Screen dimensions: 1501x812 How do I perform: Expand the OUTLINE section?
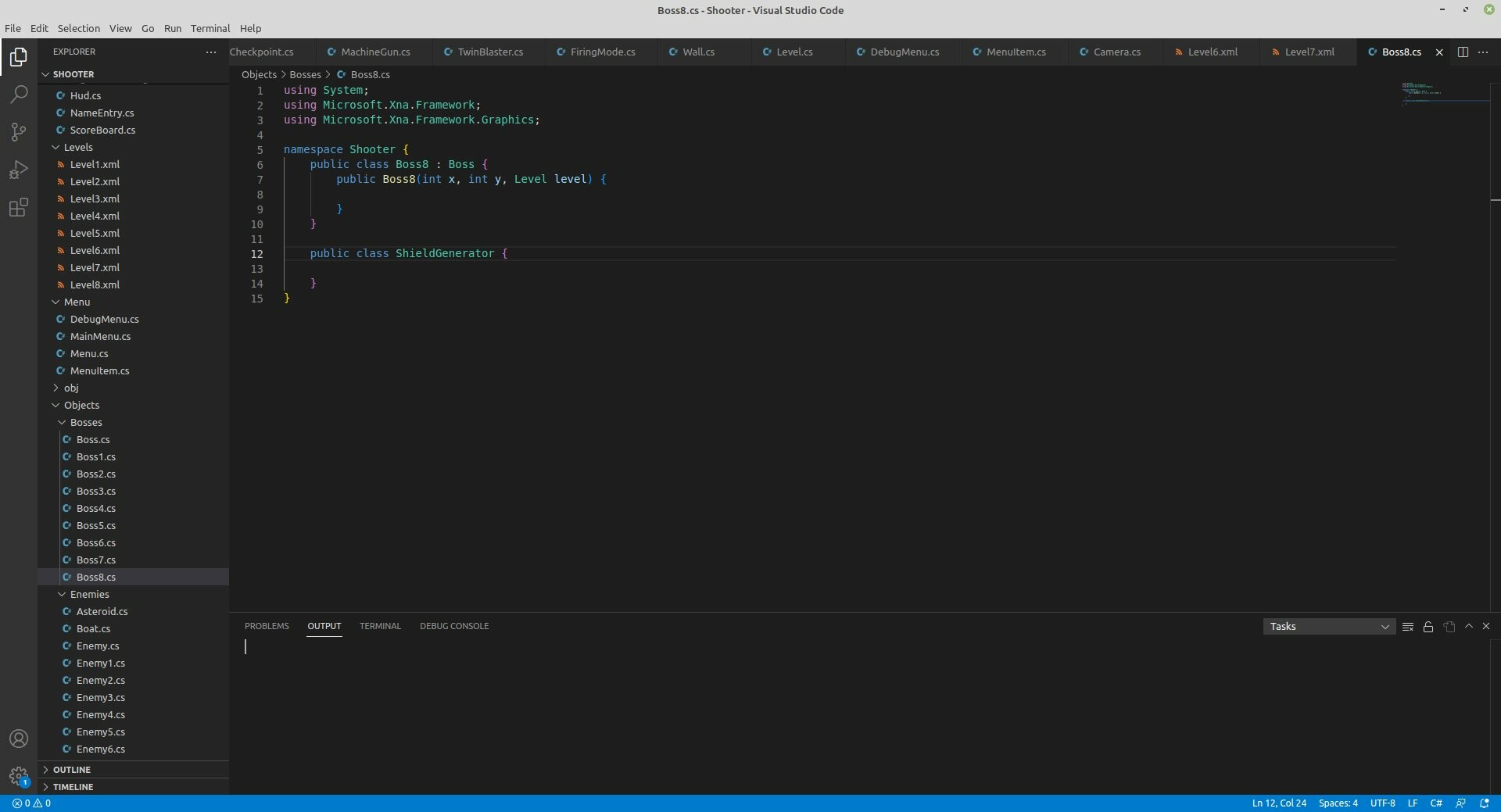pos(72,770)
